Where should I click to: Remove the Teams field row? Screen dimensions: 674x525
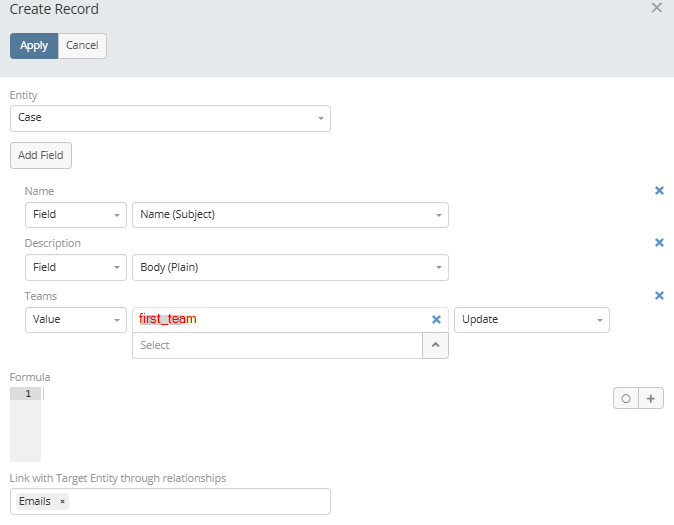pos(659,295)
